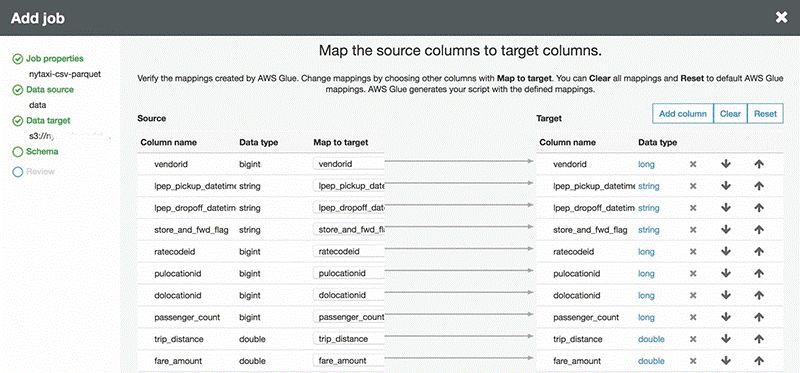This screenshot has width=800, height=373.
Task: Change vendorid target data type long
Action: pyautogui.click(x=646, y=164)
